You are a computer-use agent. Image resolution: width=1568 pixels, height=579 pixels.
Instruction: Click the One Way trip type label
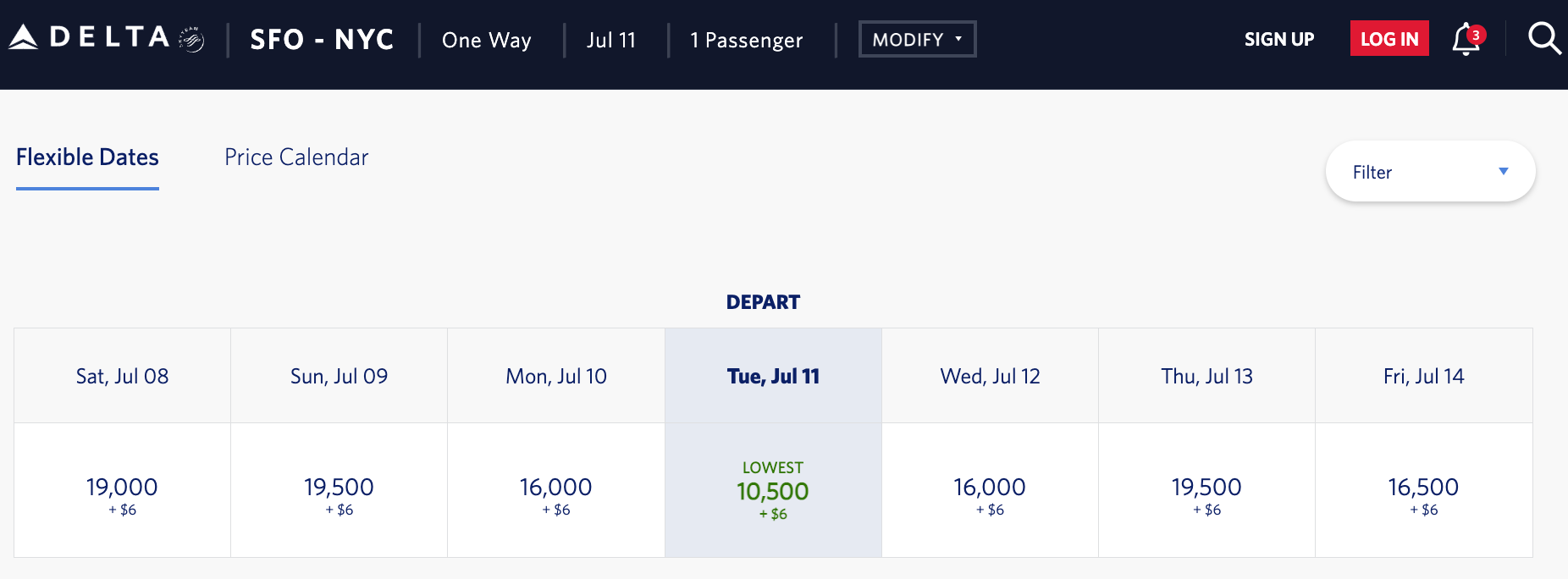485,40
